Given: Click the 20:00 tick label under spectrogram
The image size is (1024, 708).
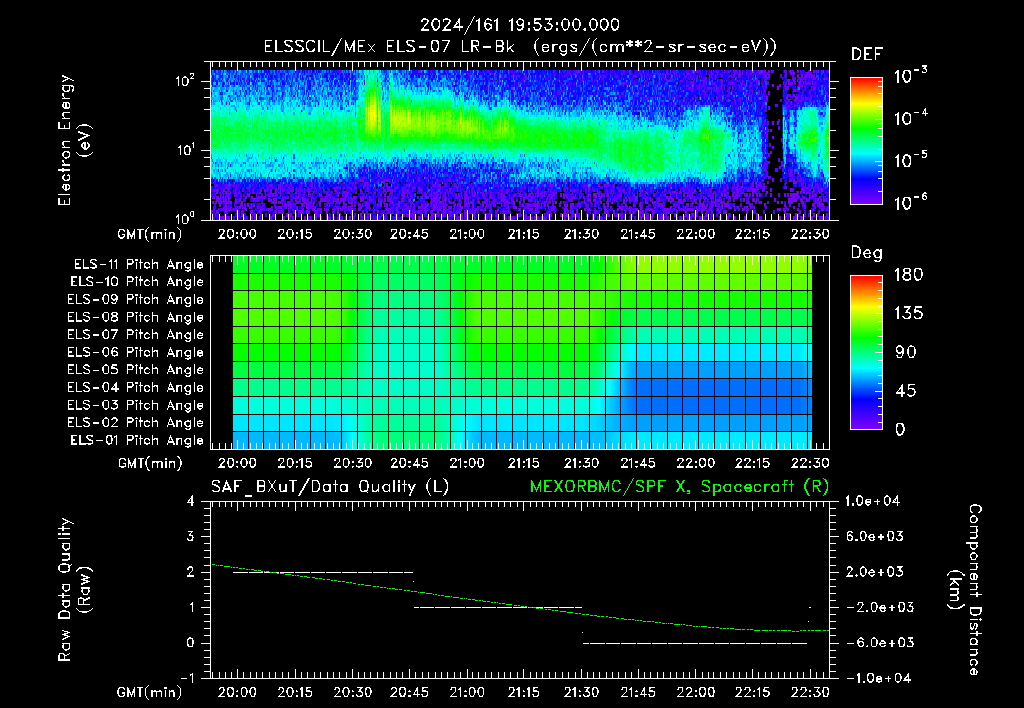Looking at the screenshot, I should click(237, 234).
